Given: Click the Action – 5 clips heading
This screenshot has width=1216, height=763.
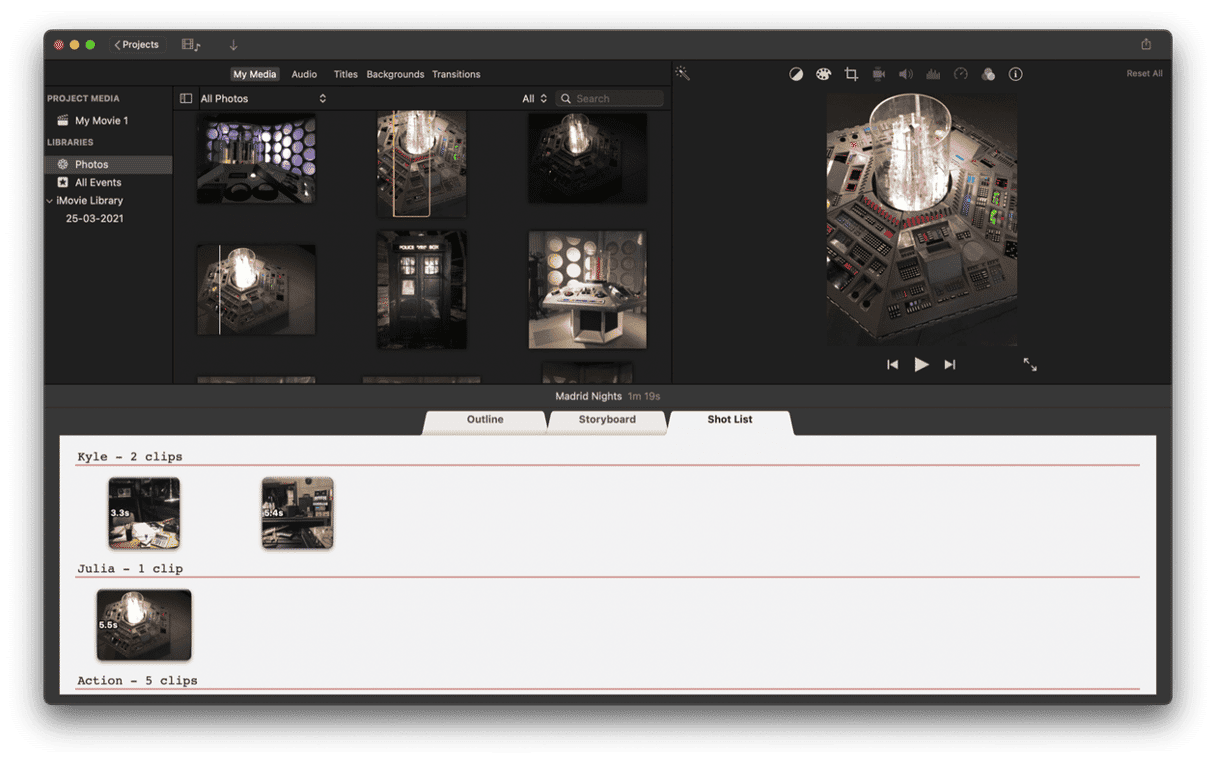Looking at the screenshot, I should tap(137, 681).
